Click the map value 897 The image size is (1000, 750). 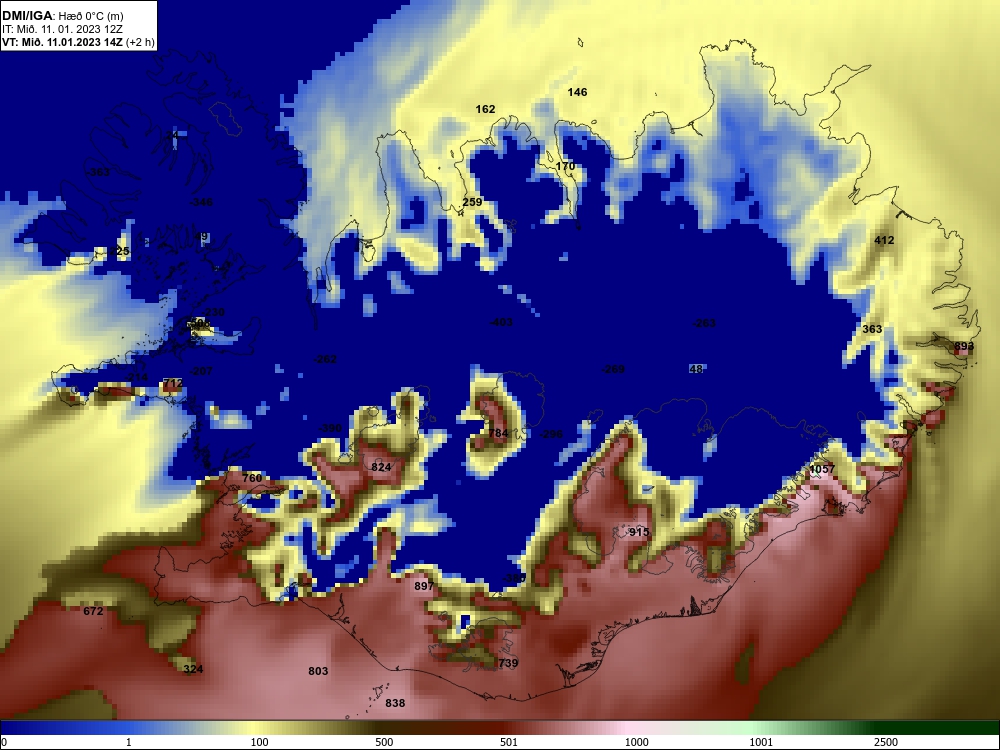point(424,586)
